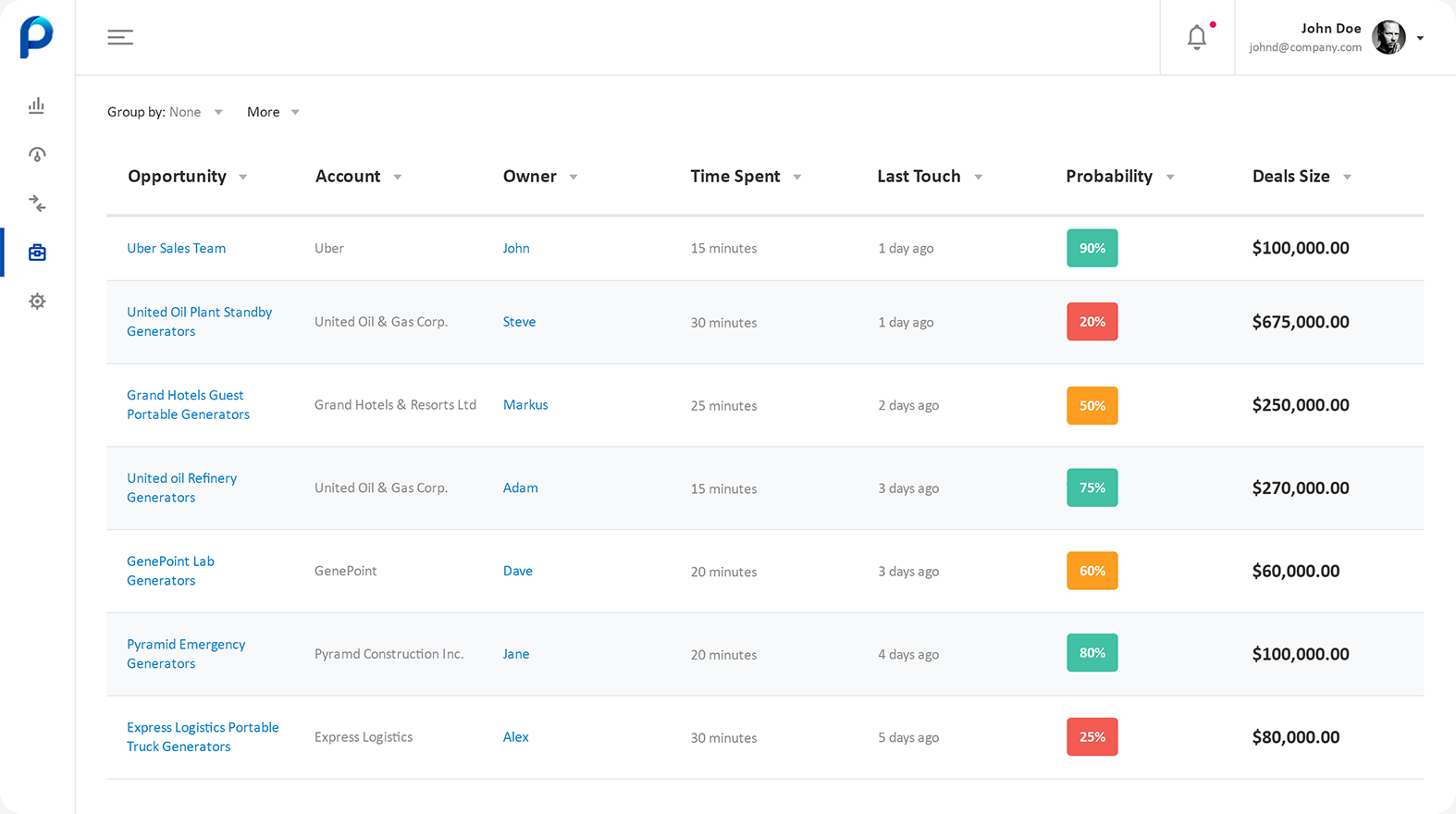Click the red 20% probability badge
Image resolution: width=1456 pixels, height=814 pixels.
click(x=1092, y=322)
